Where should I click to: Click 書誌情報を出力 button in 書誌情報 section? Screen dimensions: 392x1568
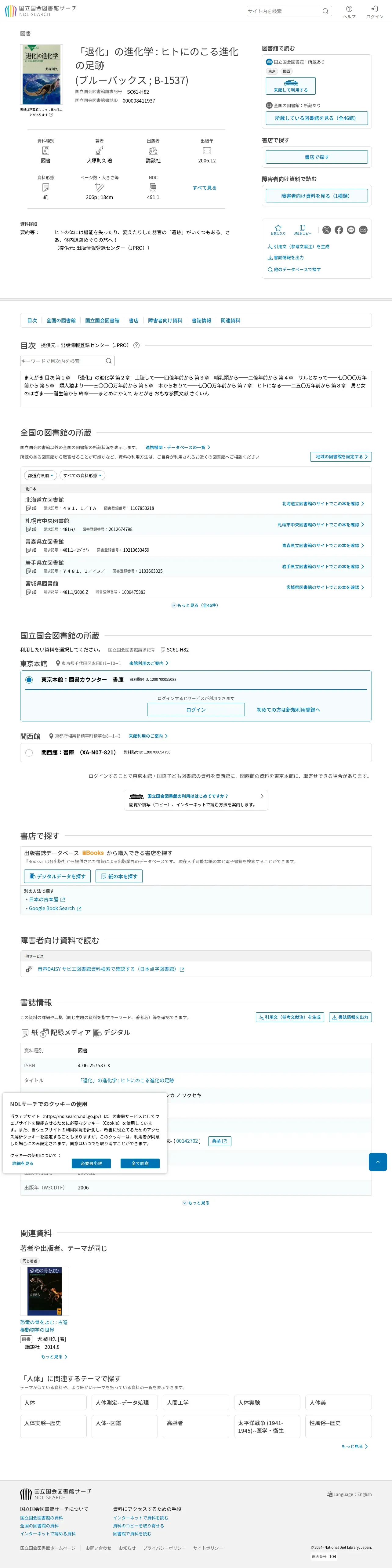coord(350,1017)
